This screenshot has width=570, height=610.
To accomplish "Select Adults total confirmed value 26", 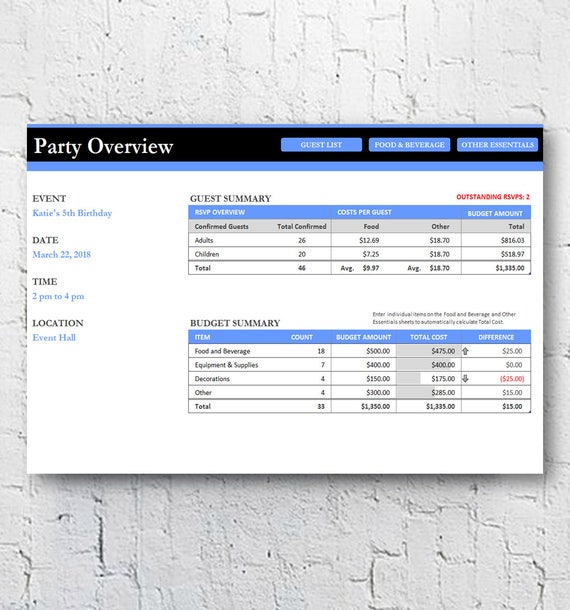I will pyautogui.click(x=302, y=240).
